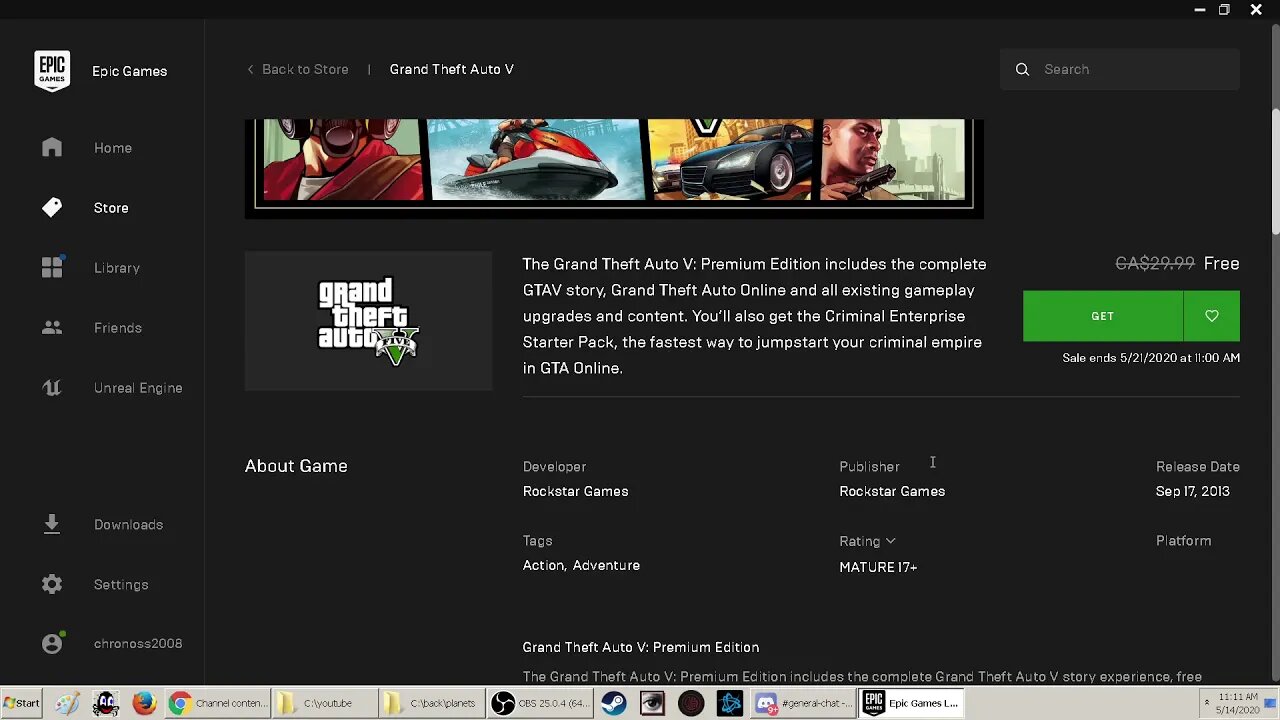Select the black sports car thumbnail

pyautogui.click(x=731, y=160)
